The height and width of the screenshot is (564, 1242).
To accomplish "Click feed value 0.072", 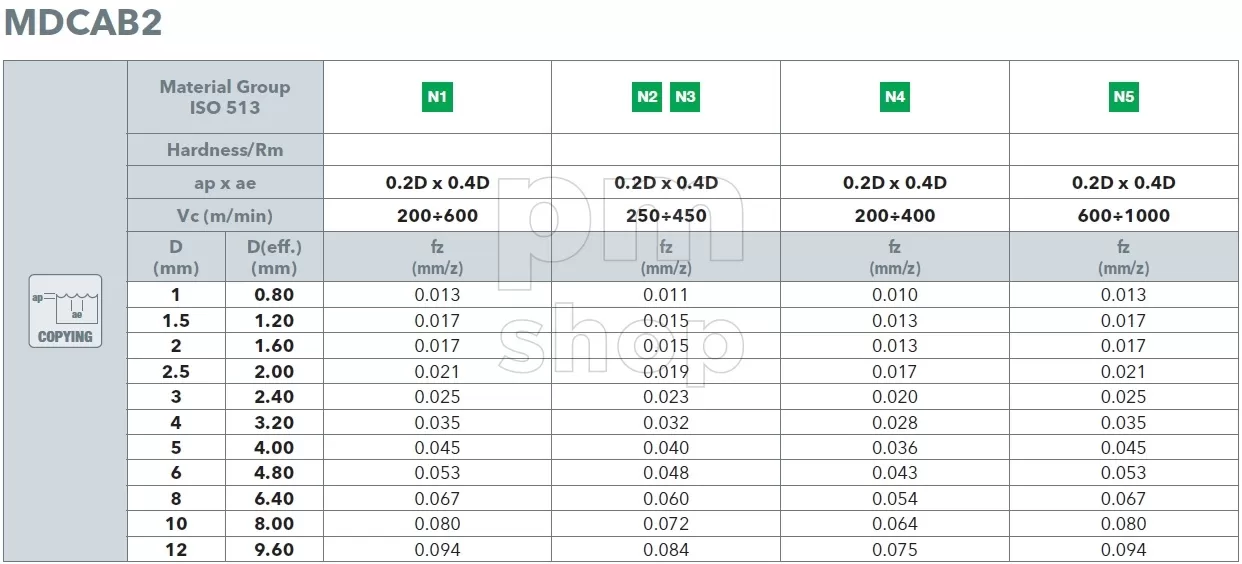I will (666, 524).
